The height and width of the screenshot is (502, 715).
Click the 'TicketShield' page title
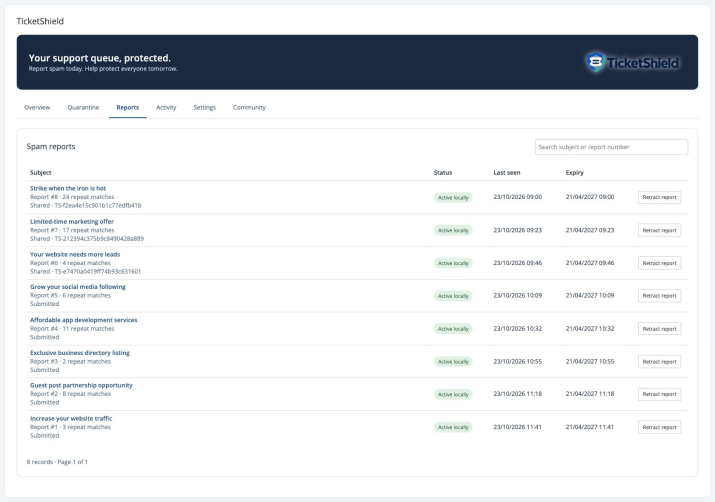40,21
